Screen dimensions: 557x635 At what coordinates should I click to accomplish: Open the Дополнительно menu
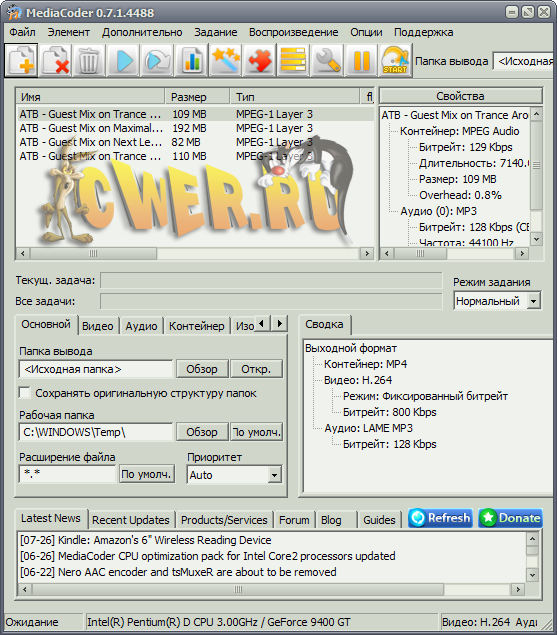point(142,32)
